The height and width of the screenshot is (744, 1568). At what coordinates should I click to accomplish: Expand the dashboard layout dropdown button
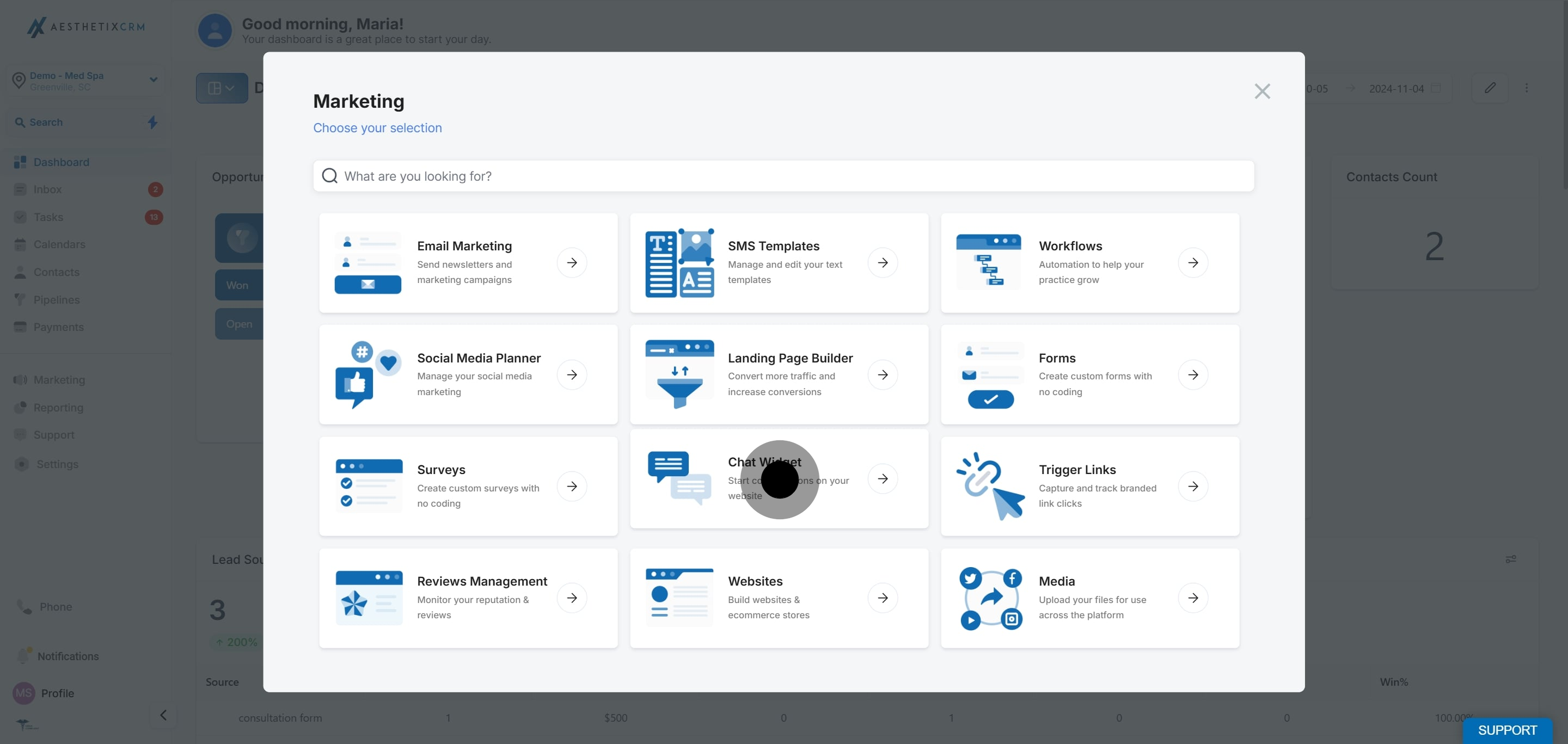point(222,88)
